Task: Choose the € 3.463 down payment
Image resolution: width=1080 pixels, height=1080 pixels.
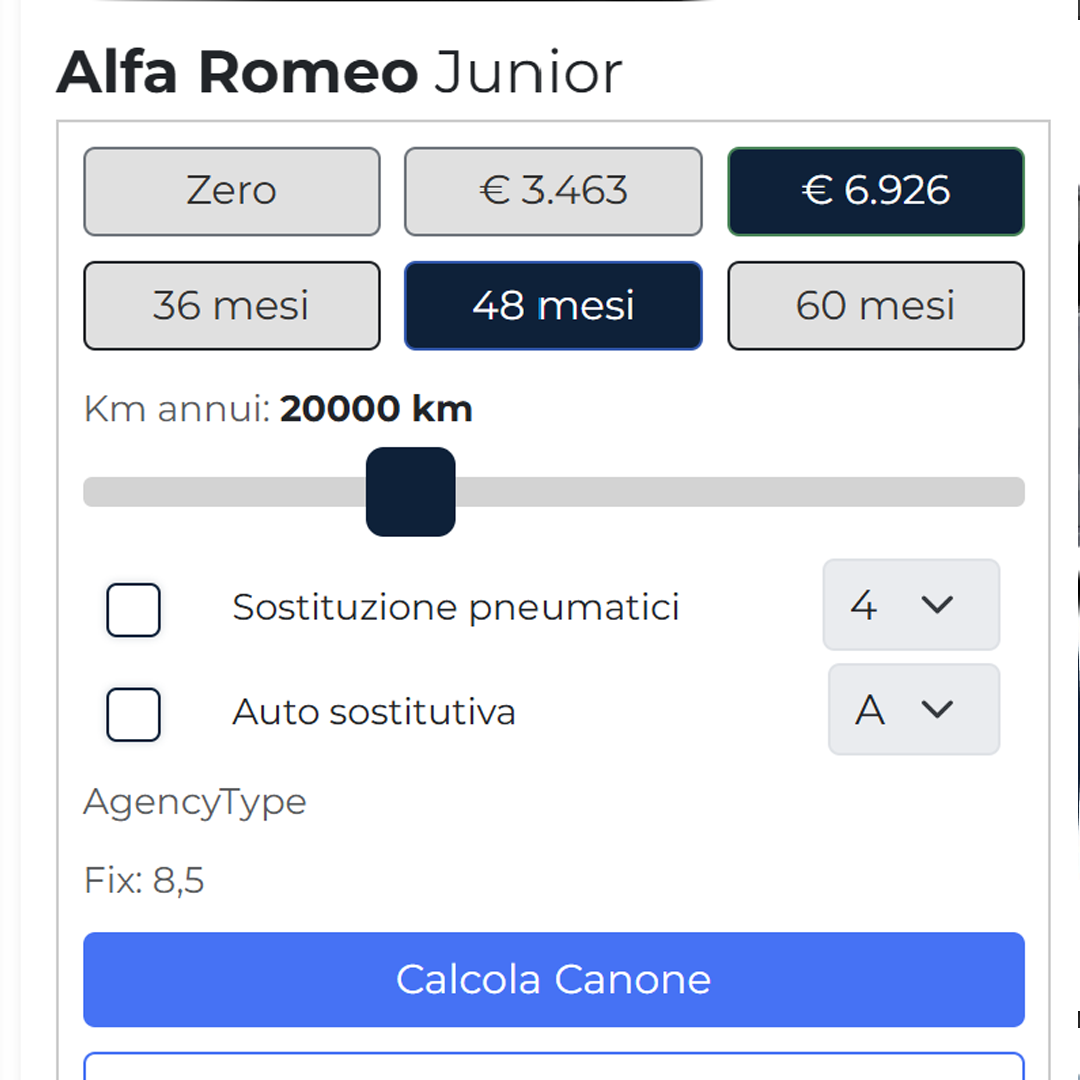Action: tap(553, 191)
